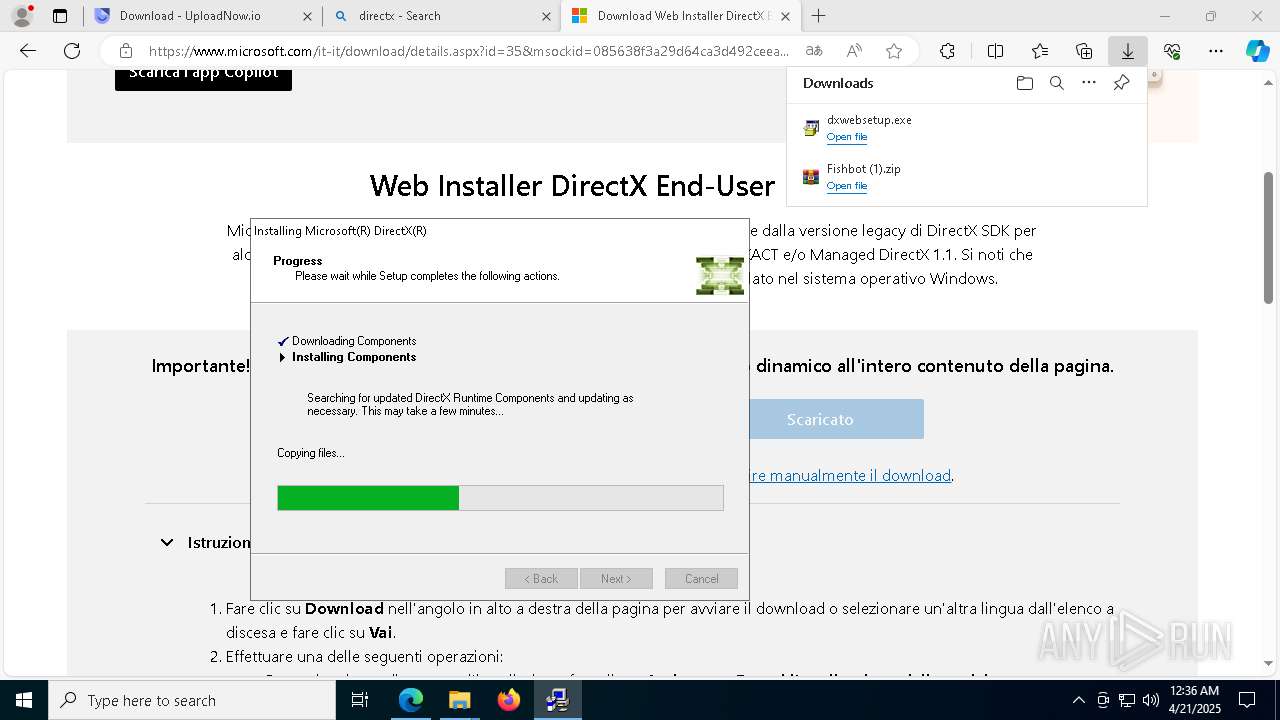Open the Collections icon in toolbar

(1084, 51)
